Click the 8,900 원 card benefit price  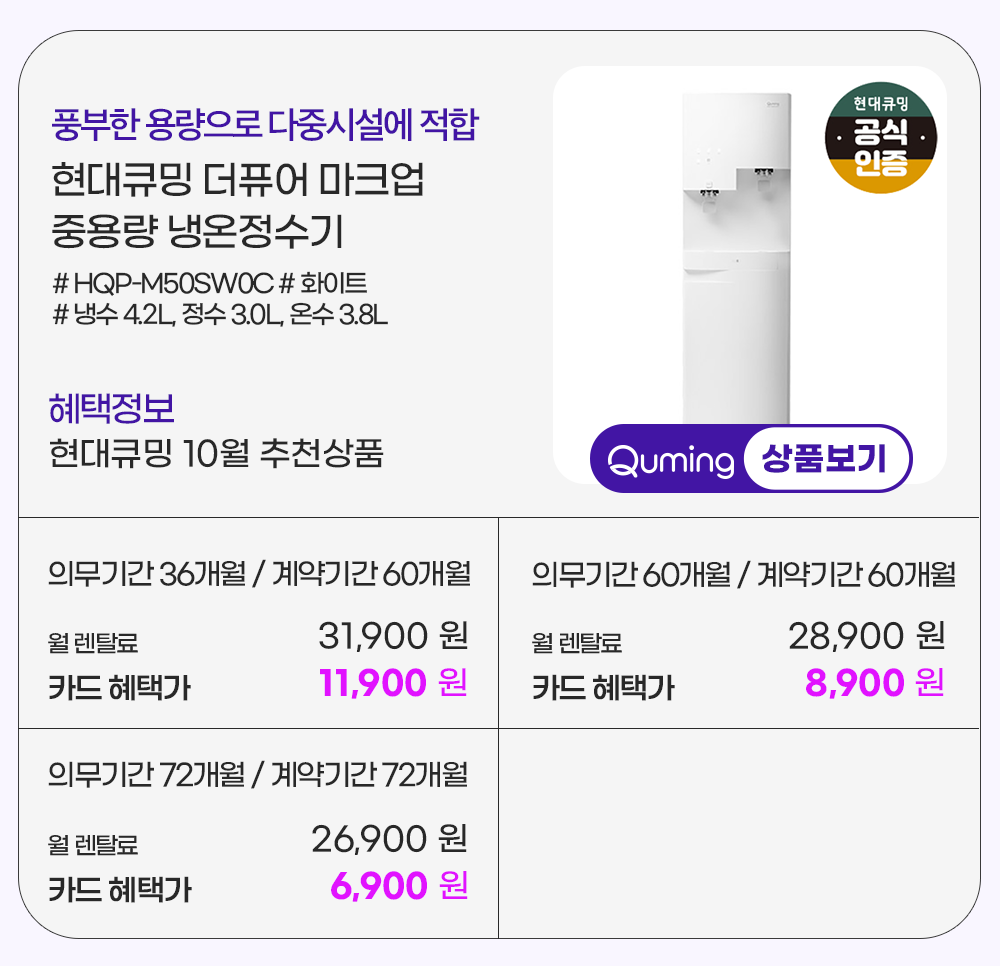click(x=874, y=685)
